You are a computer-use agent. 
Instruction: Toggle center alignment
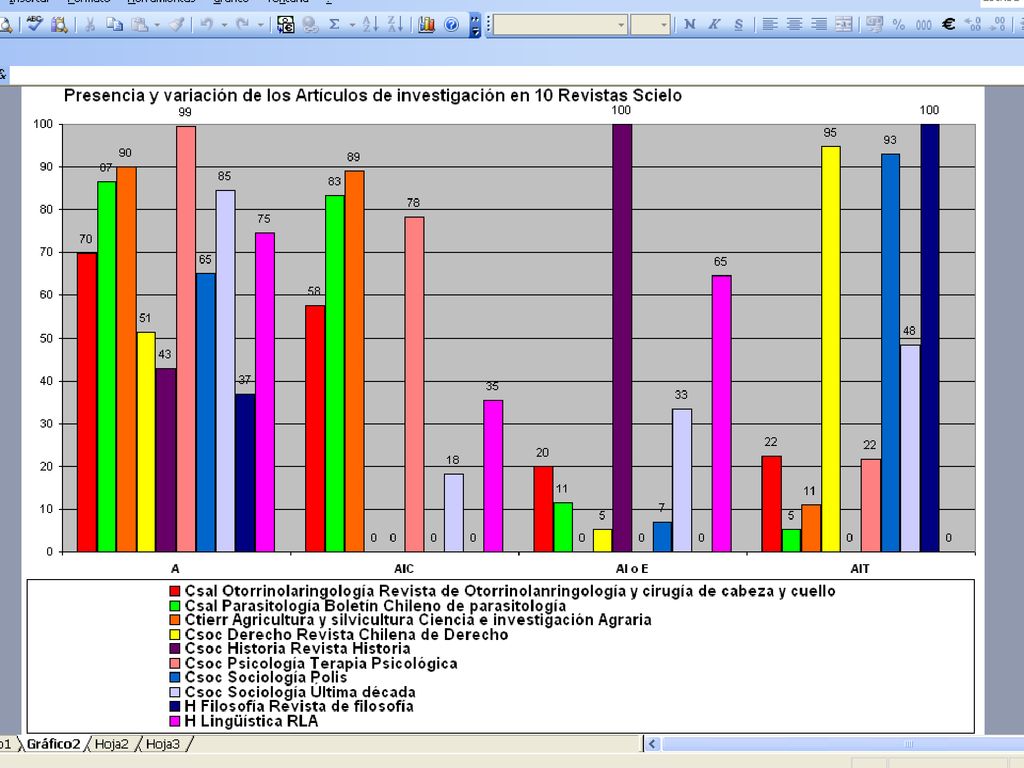[794, 25]
